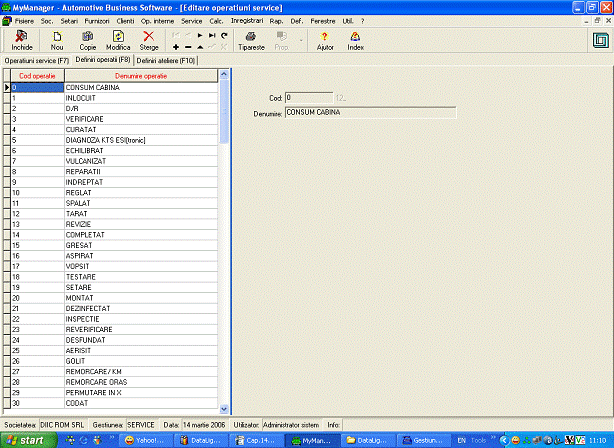
Task: Click the Cod operatie column header
Action: (37, 76)
